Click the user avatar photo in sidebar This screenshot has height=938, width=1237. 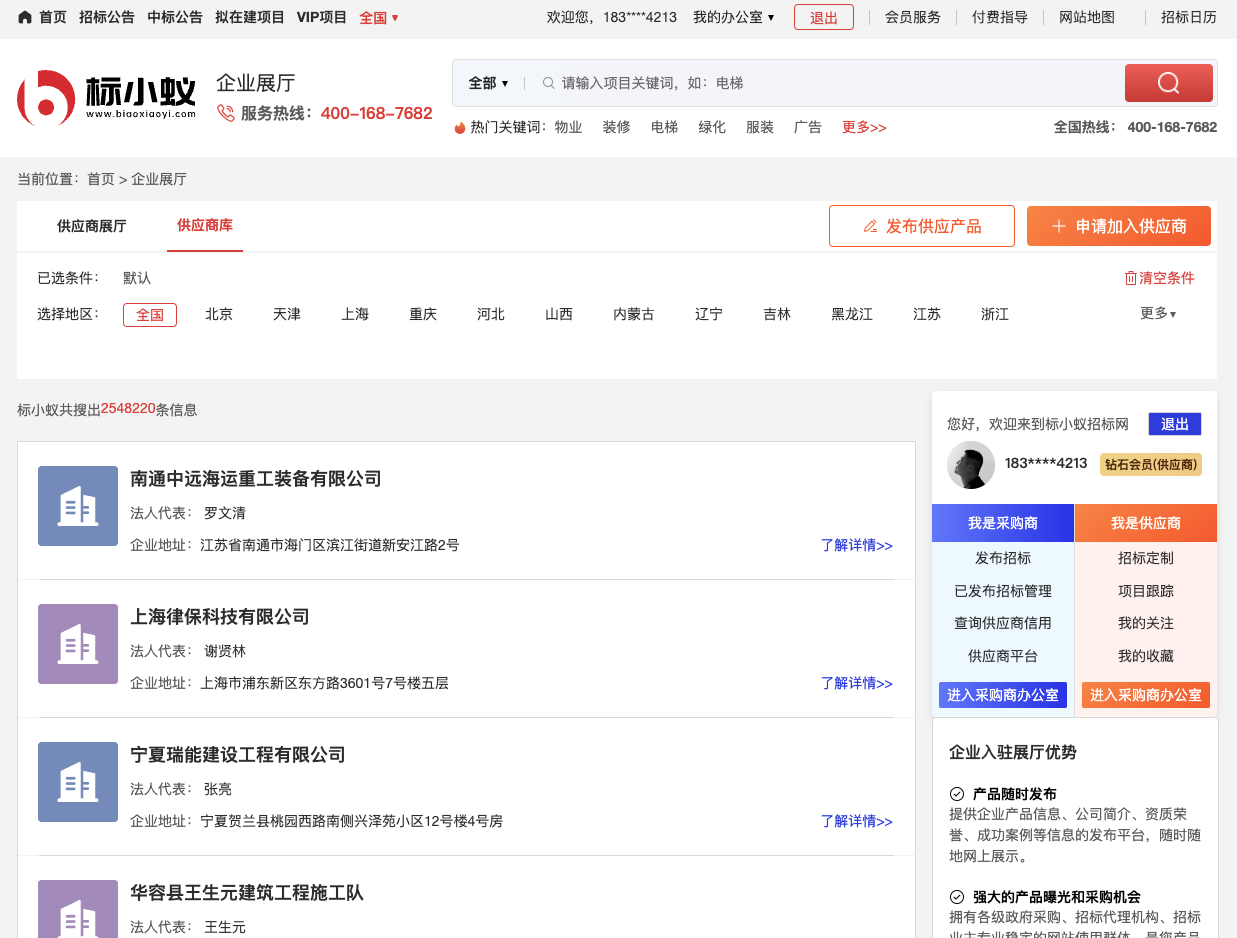[970, 465]
